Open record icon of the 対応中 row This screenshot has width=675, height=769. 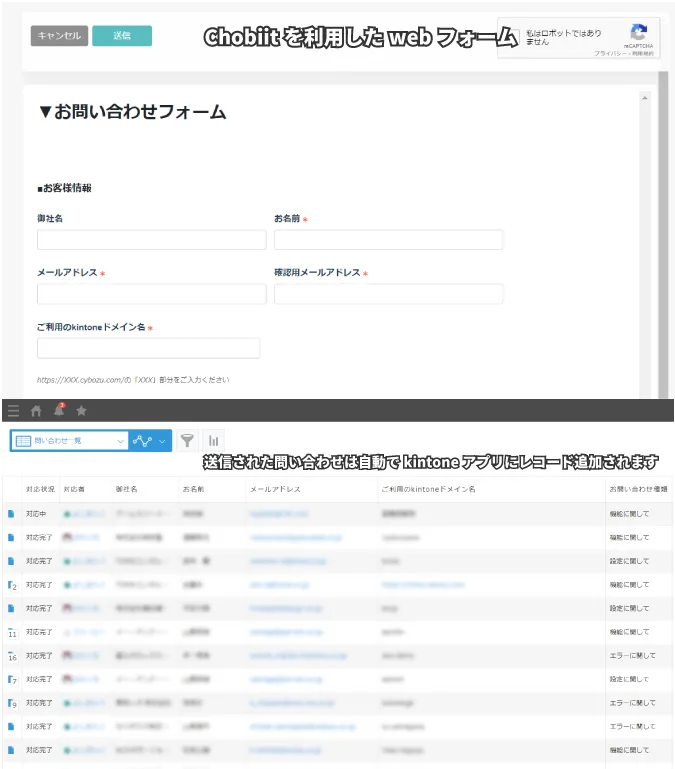11,514
